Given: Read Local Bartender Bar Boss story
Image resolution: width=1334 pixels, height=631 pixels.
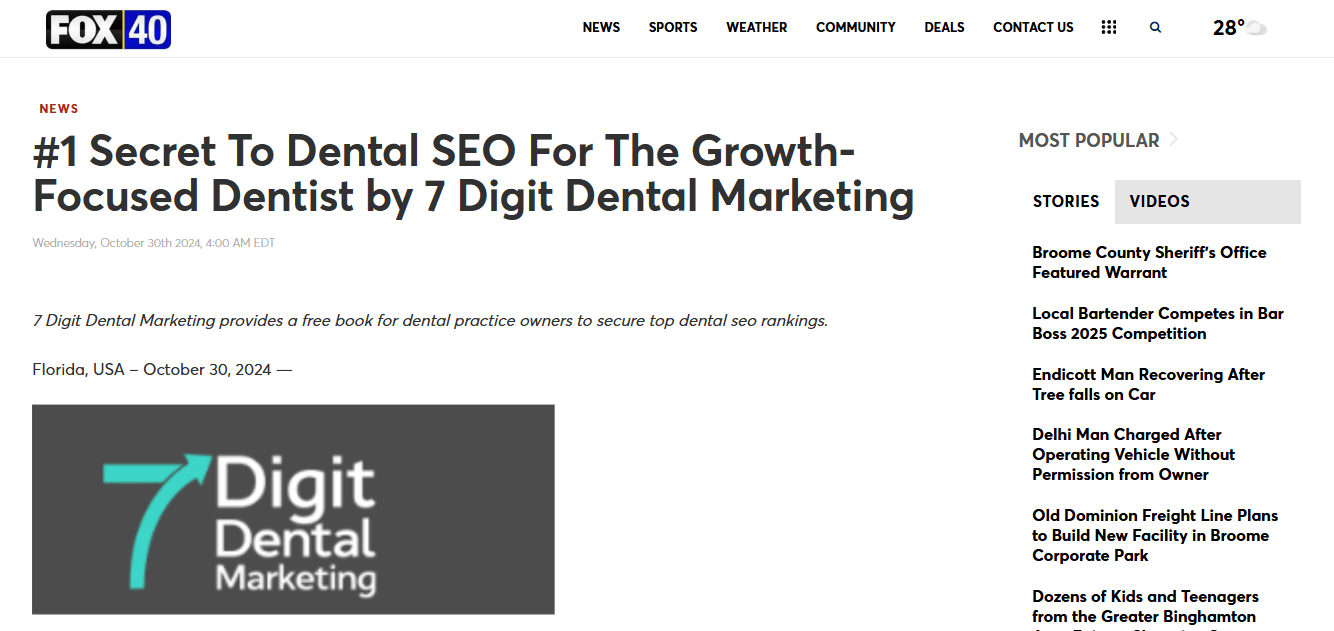Looking at the screenshot, I should tap(1158, 323).
